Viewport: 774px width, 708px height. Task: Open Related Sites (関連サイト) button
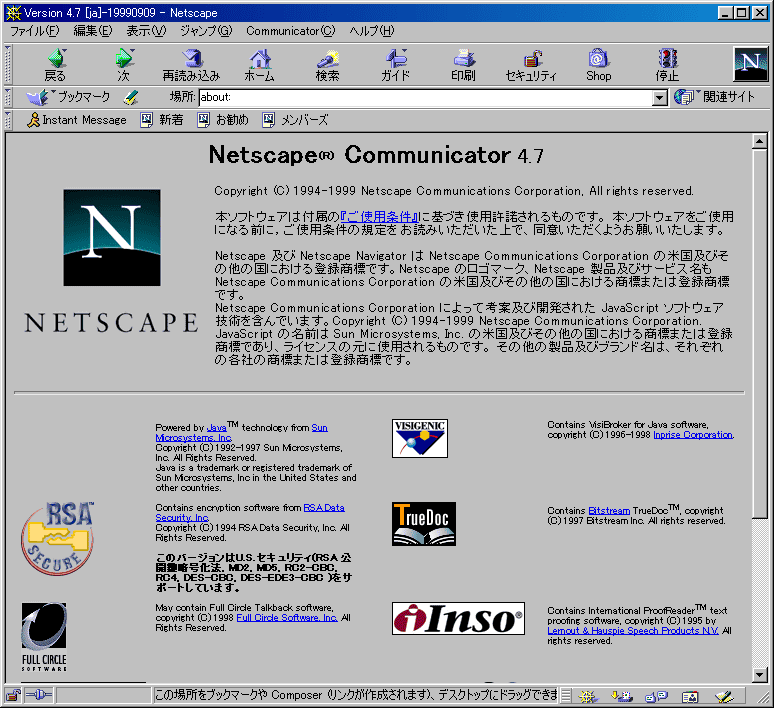coord(714,97)
